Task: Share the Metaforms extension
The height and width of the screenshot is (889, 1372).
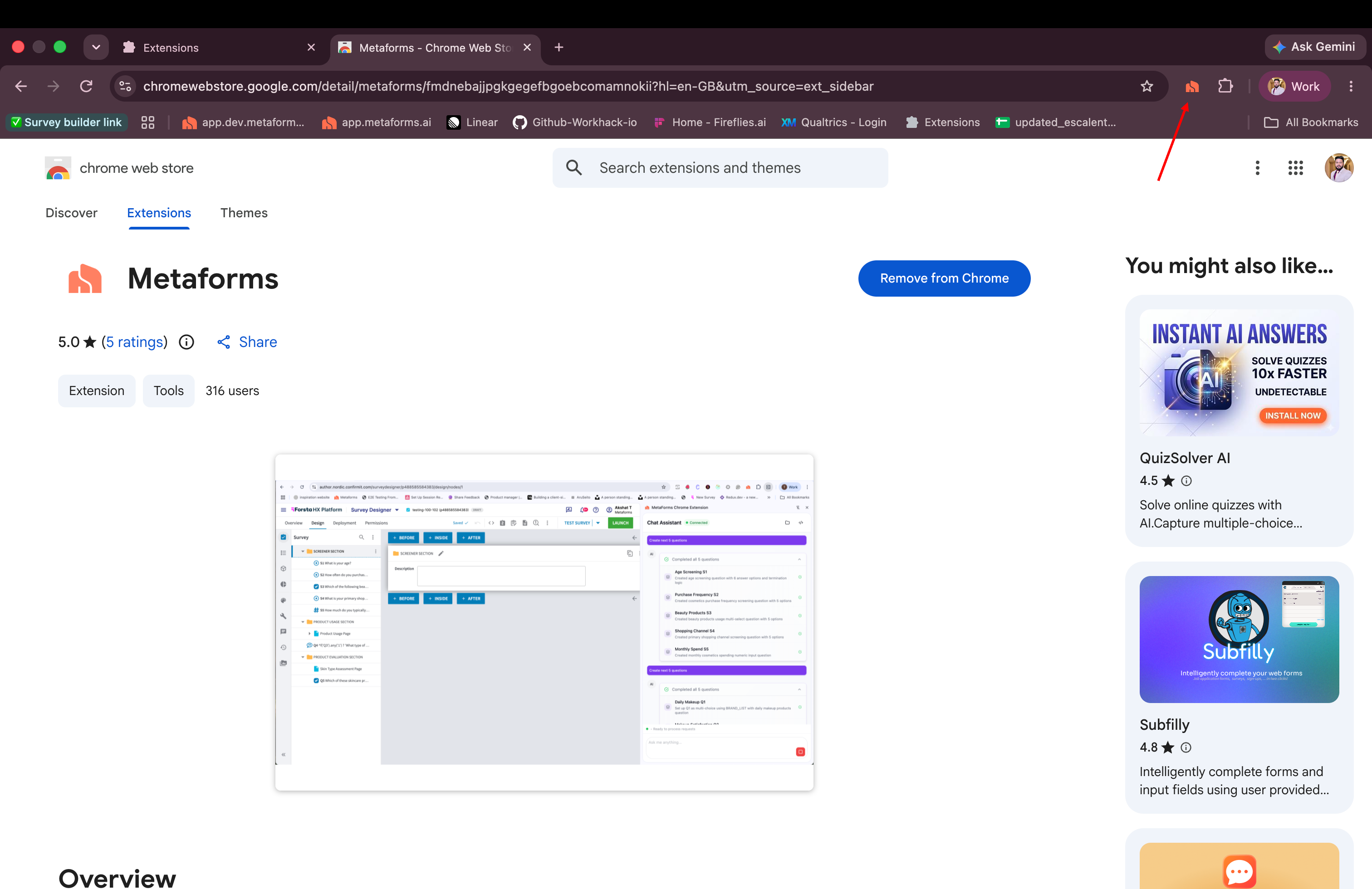Action: [247, 342]
